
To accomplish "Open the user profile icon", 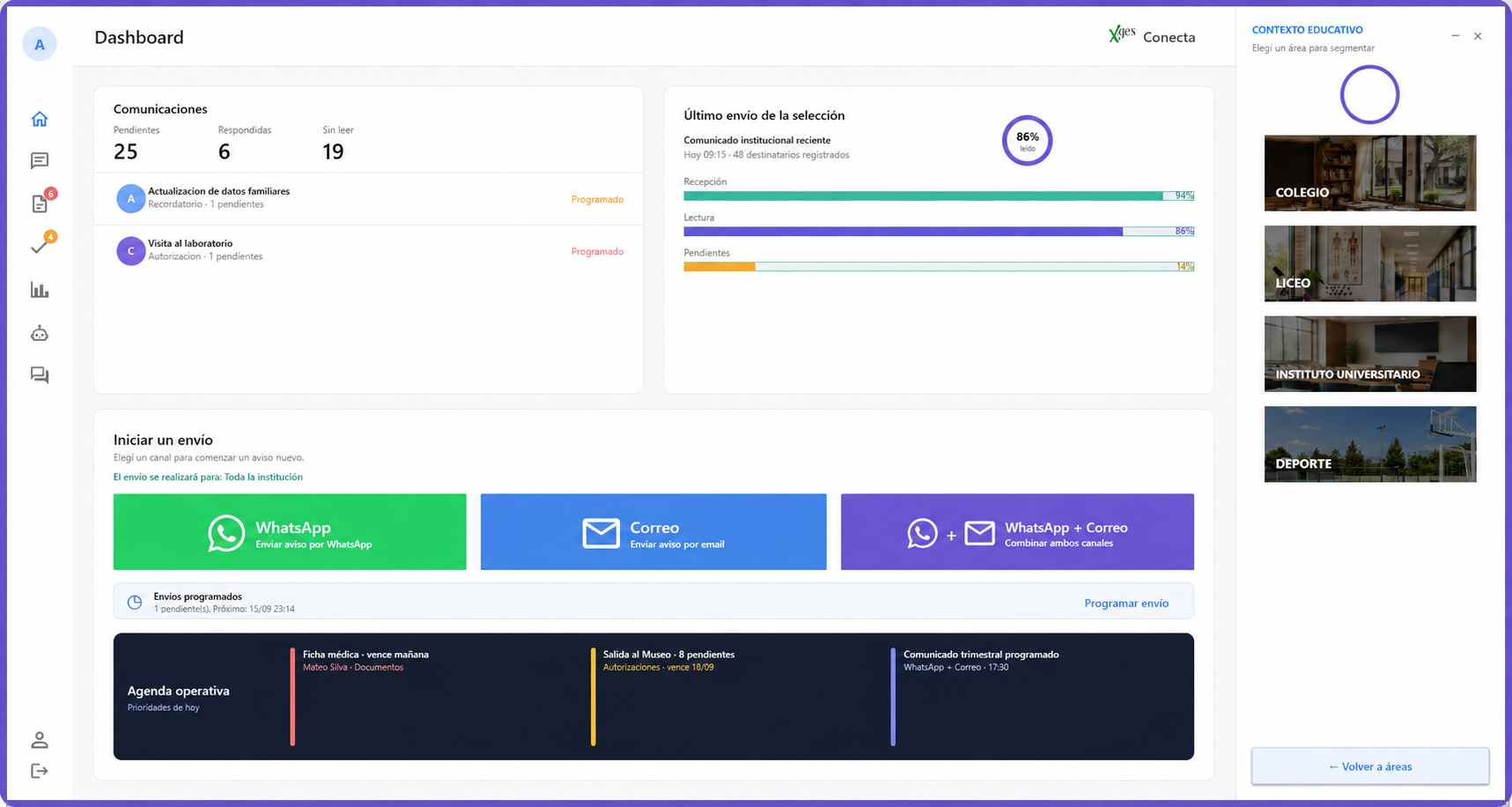I will (x=40, y=740).
